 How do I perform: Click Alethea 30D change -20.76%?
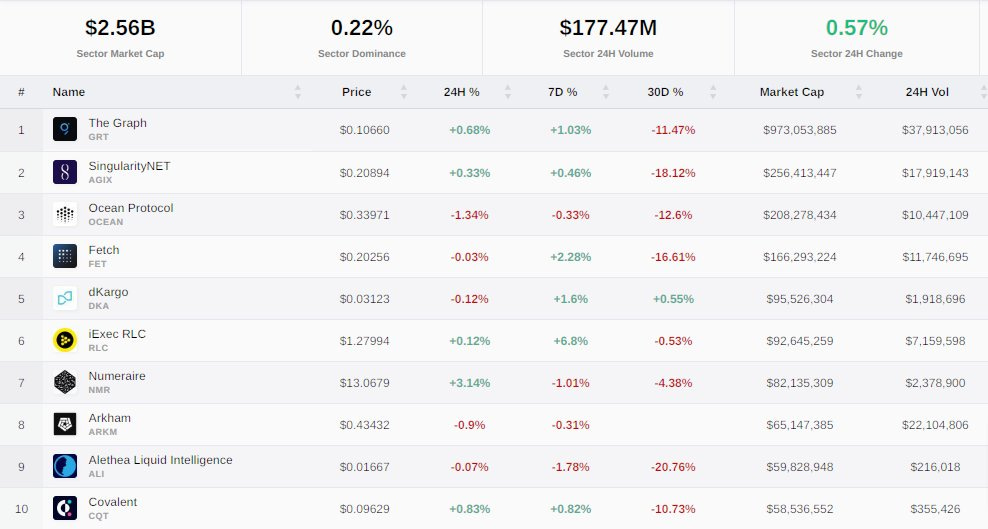point(673,467)
